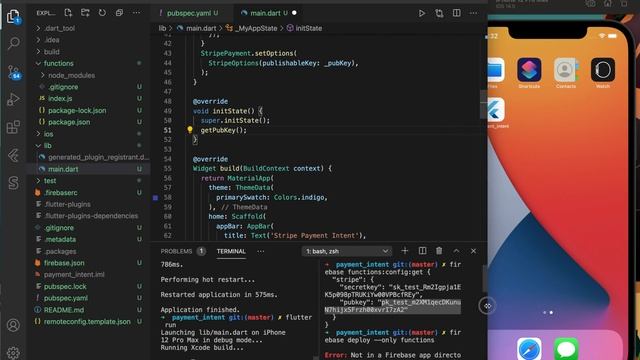Run the main.dart file
The image size is (640, 360).
422,13
